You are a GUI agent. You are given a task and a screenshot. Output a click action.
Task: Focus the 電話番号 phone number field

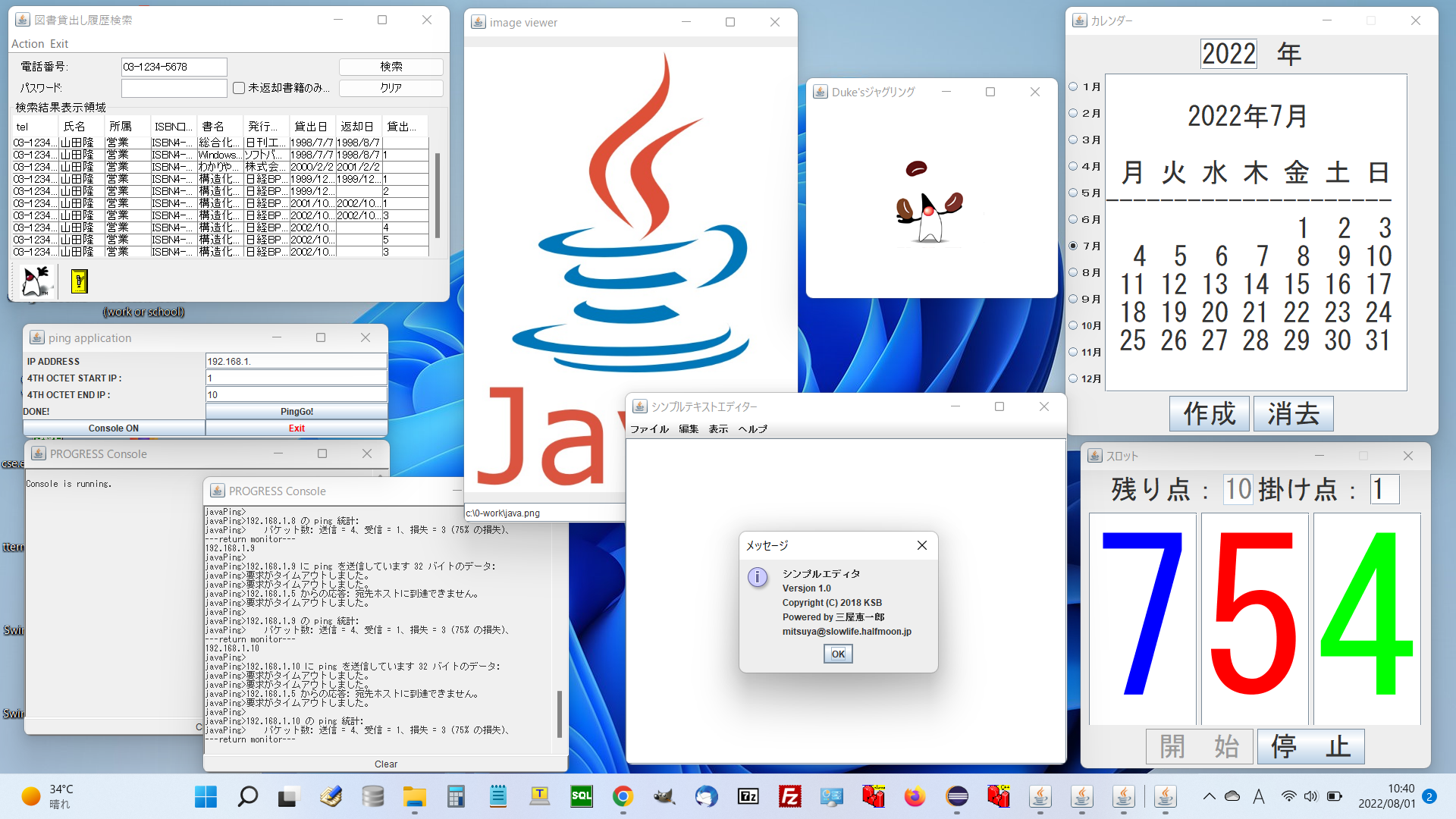pos(174,67)
